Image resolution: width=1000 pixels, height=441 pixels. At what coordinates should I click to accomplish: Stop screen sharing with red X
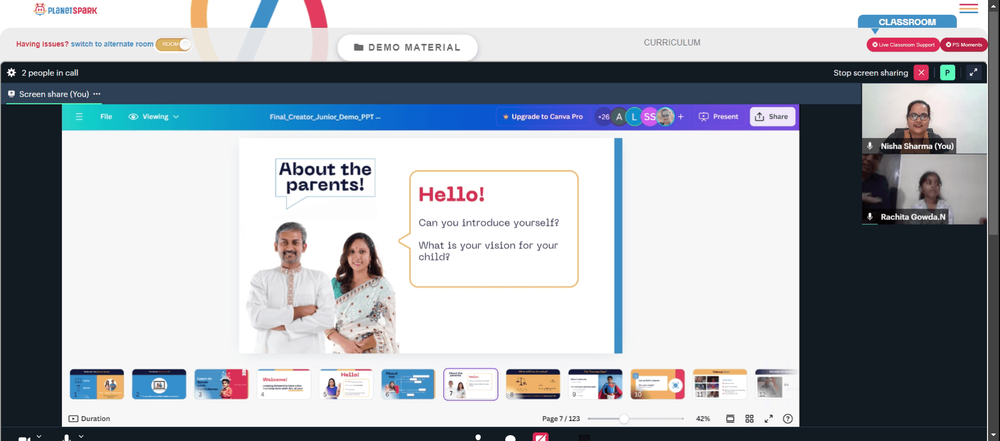[921, 73]
